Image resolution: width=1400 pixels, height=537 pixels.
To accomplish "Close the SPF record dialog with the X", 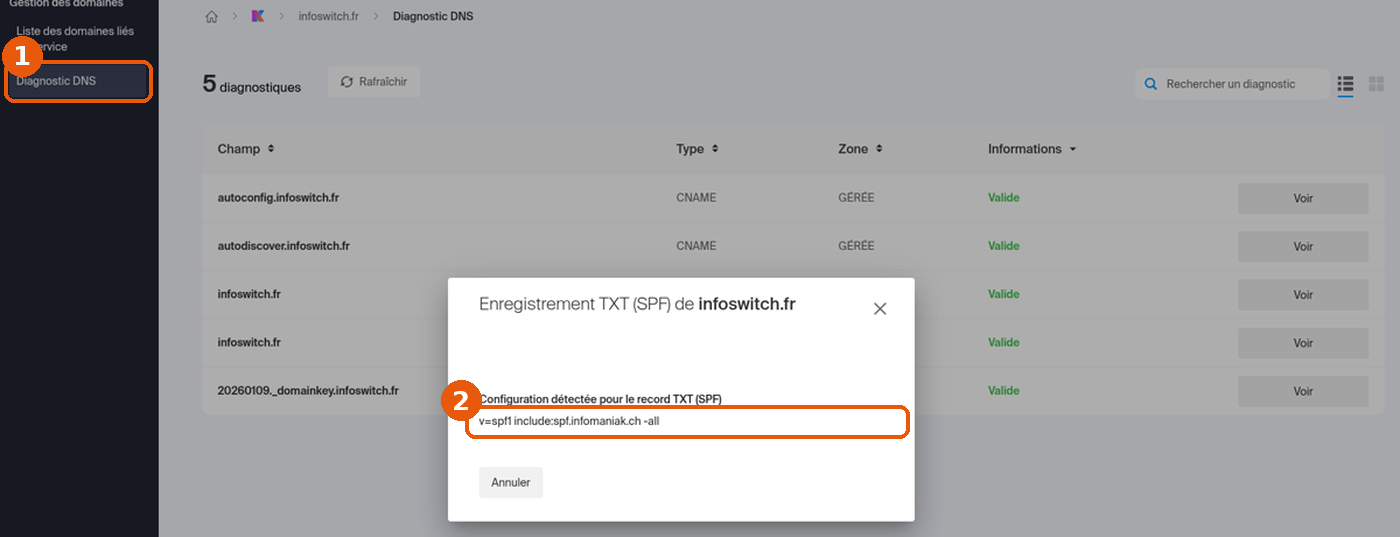I will coord(880,309).
